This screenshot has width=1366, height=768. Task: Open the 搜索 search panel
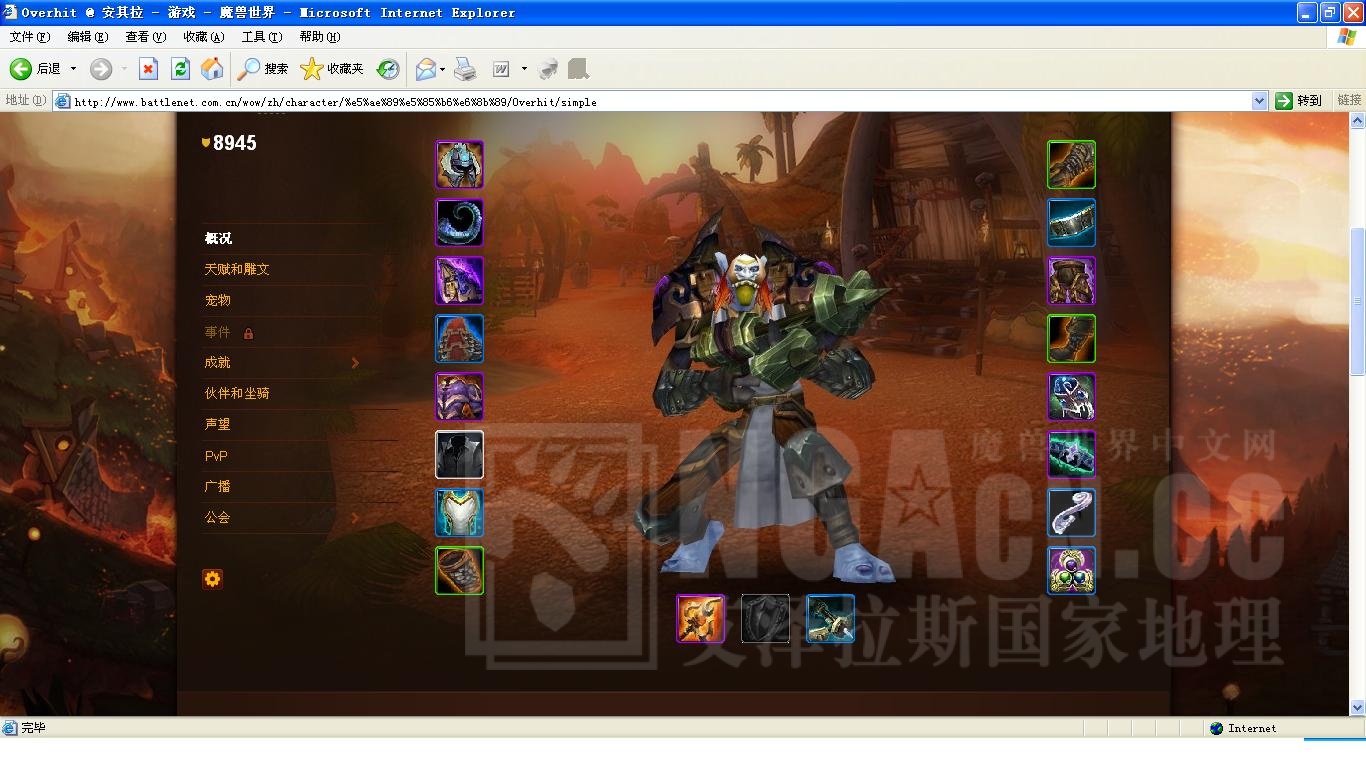point(263,68)
